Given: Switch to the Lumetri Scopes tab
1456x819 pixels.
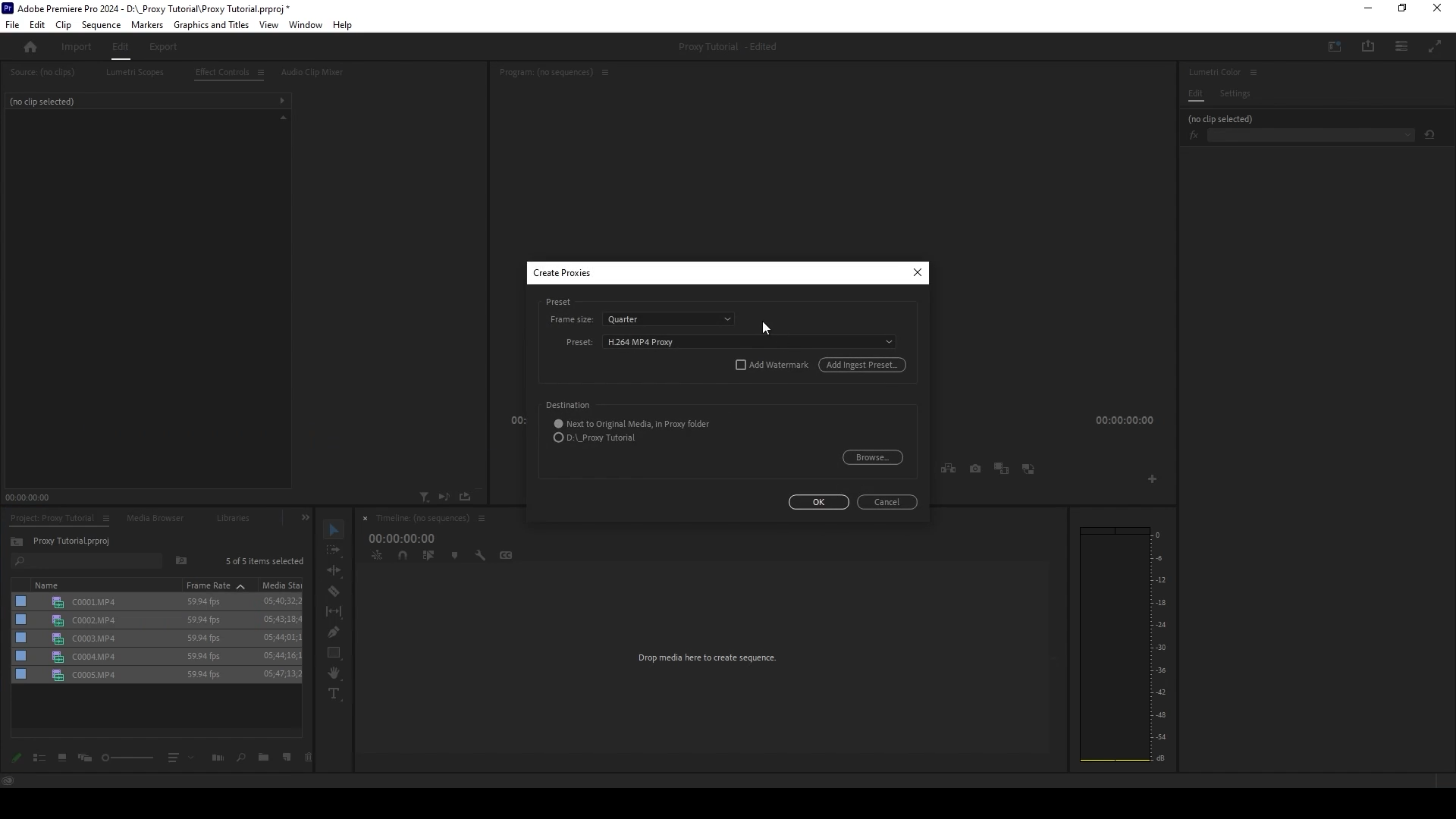Looking at the screenshot, I should click(134, 73).
